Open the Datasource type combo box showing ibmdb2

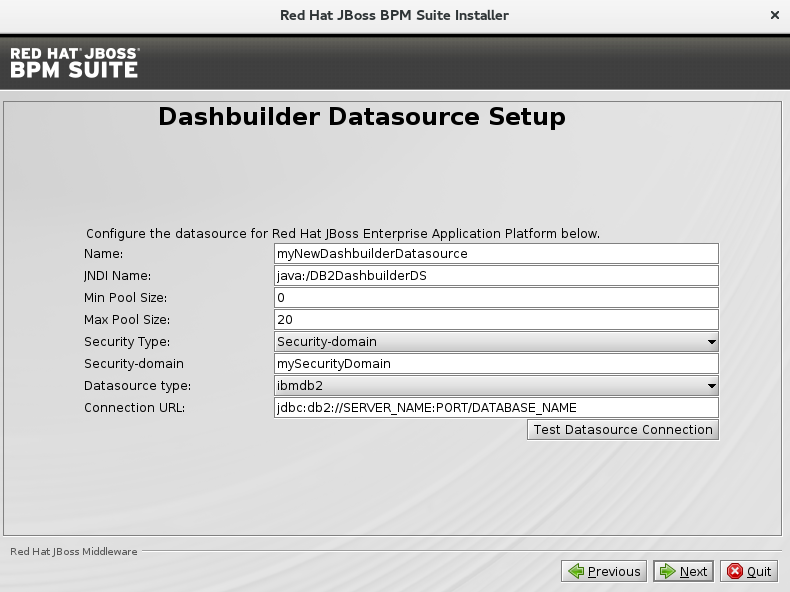point(496,386)
